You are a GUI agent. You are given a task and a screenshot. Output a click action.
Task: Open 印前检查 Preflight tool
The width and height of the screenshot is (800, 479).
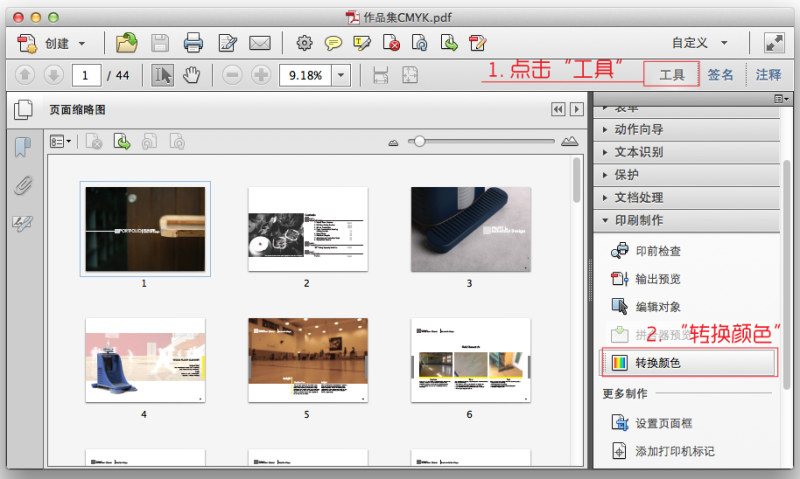click(x=647, y=250)
